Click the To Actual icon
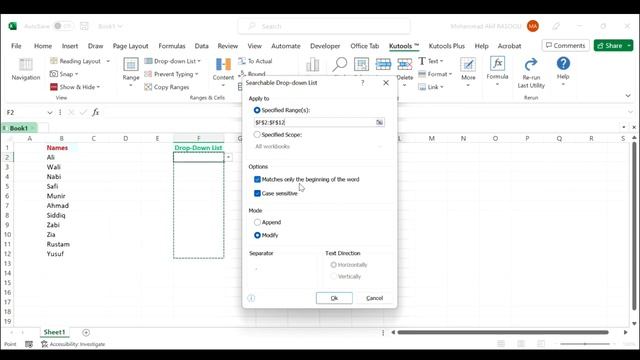 [x=242, y=61]
